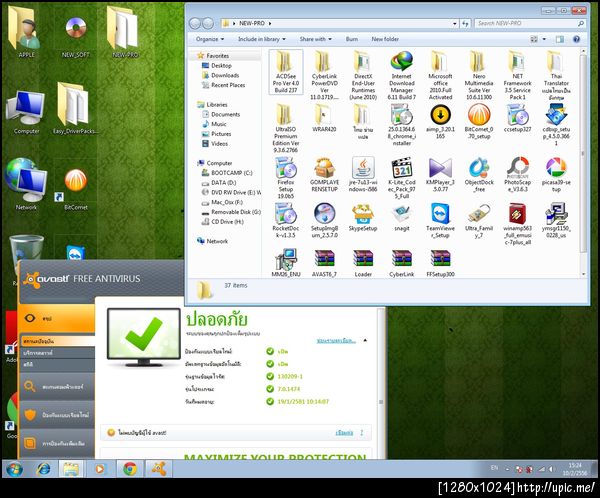This screenshot has height=498, width=600.
Task: Click the Explorer Back navigation button
Action: tap(195, 23)
